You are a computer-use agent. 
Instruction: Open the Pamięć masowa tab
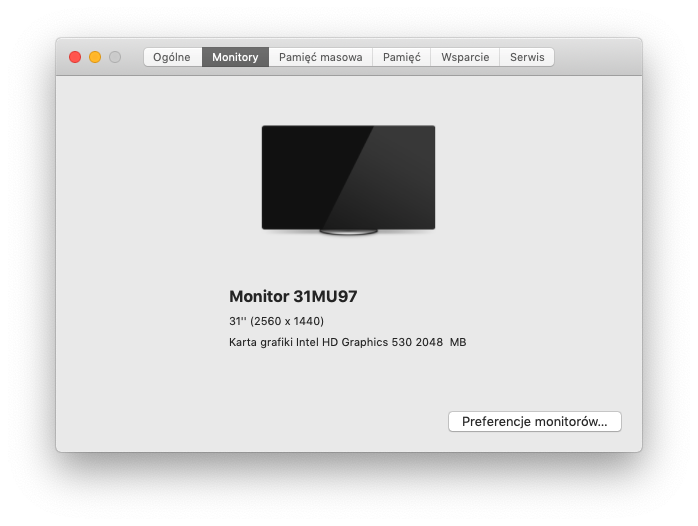(320, 57)
